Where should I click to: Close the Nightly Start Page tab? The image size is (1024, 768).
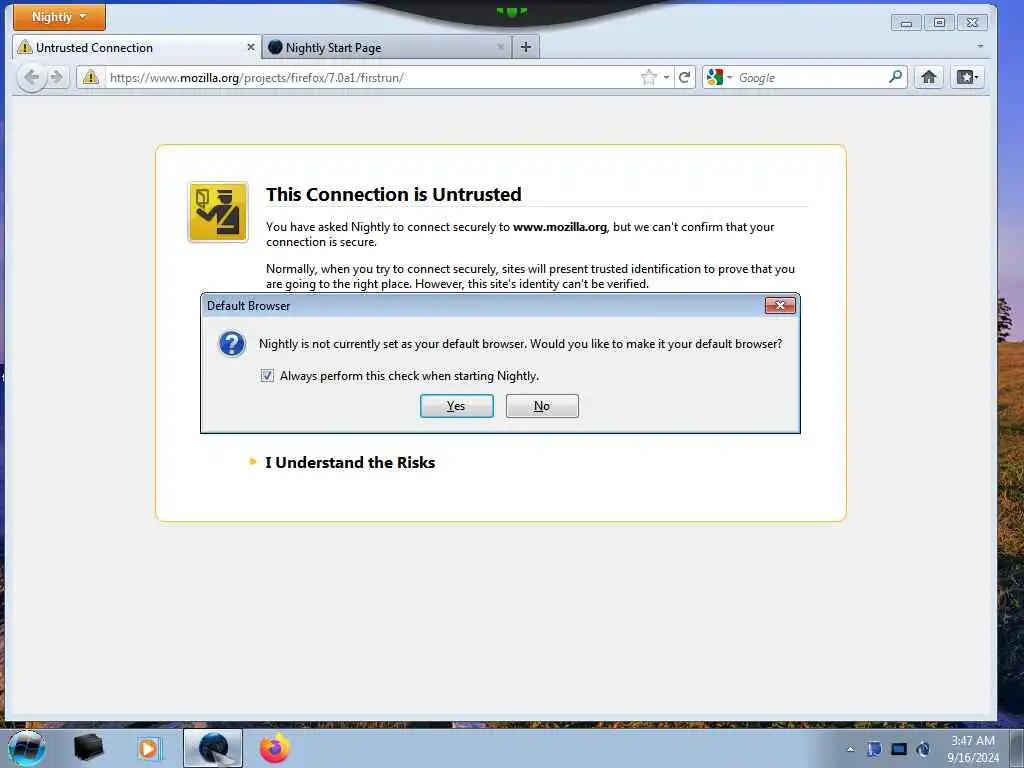point(500,48)
